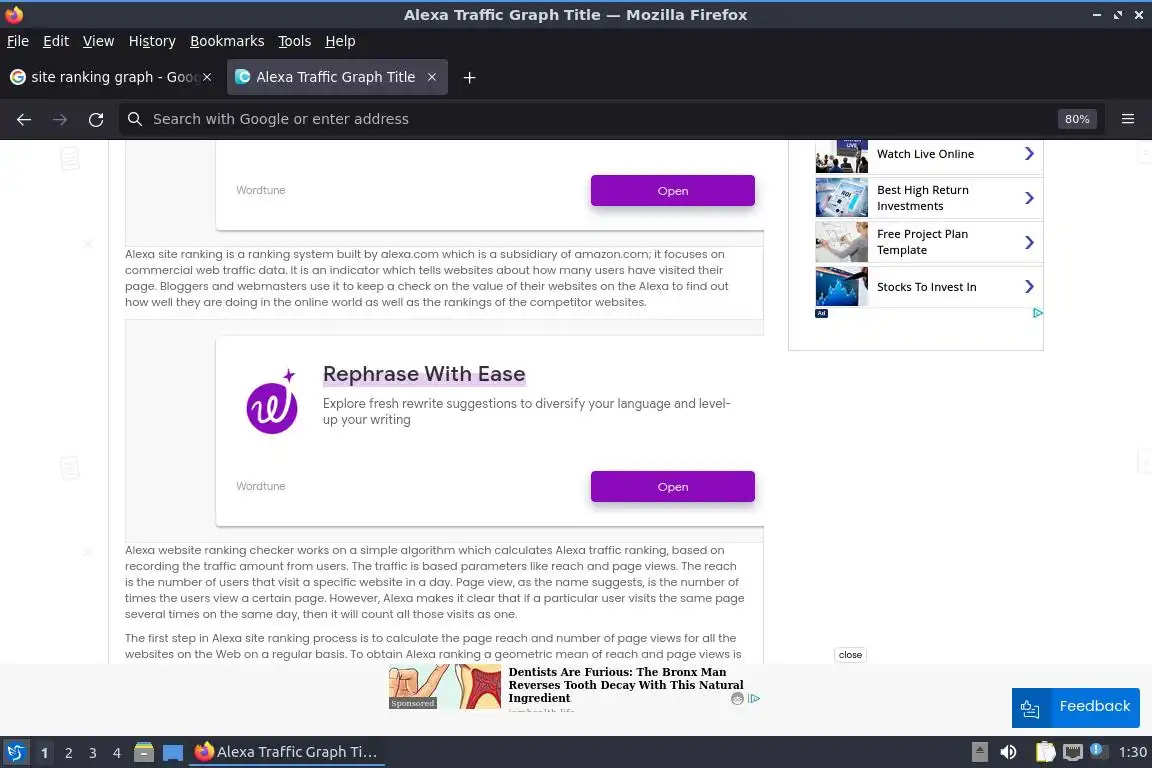
Task: Go back to the previous page
Action: [24, 119]
